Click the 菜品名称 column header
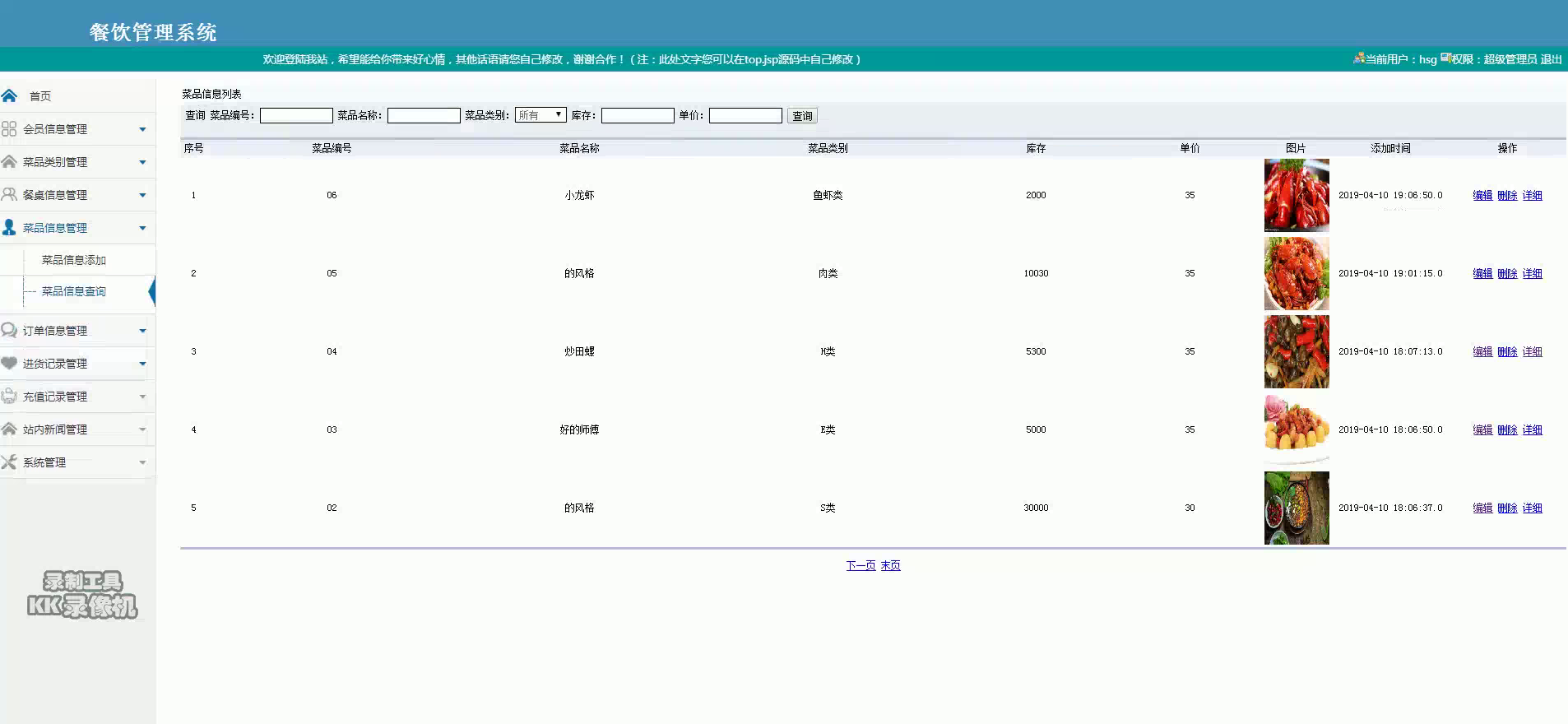 pos(579,148)
